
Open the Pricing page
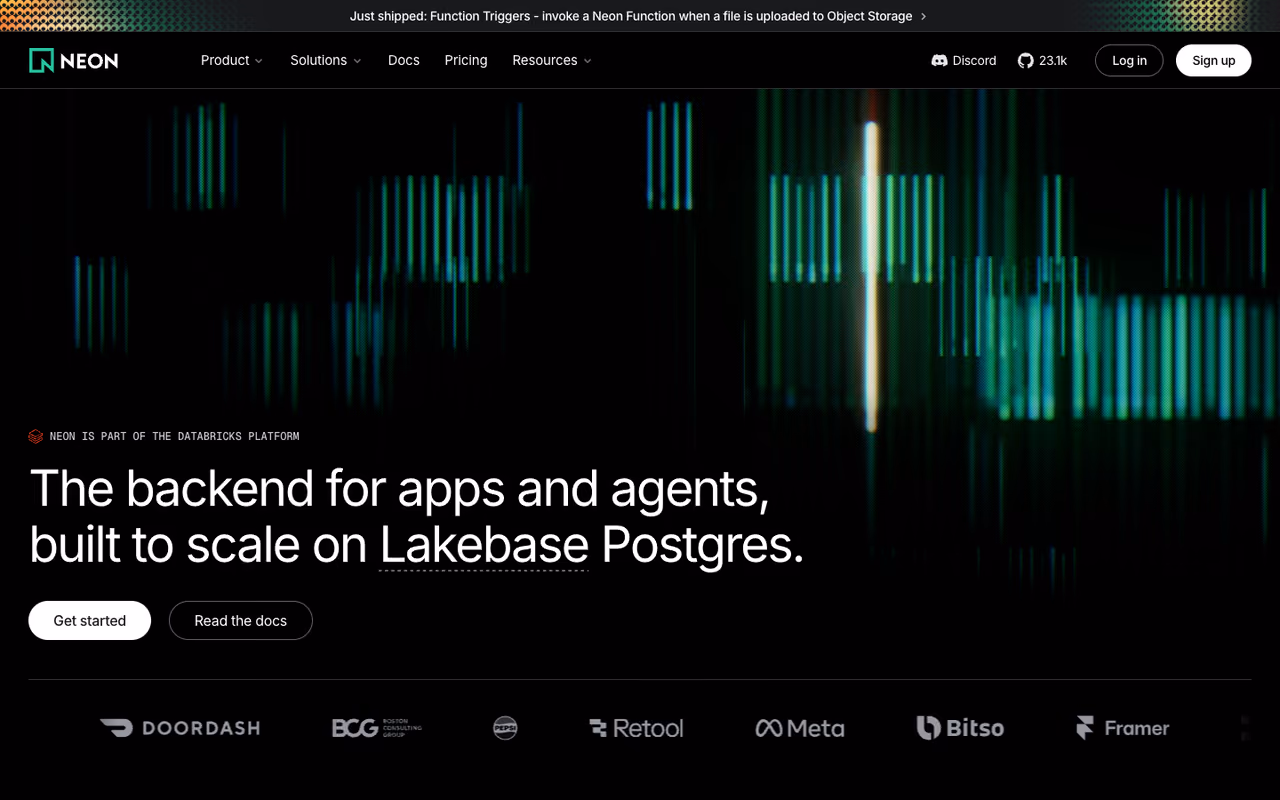466,60
